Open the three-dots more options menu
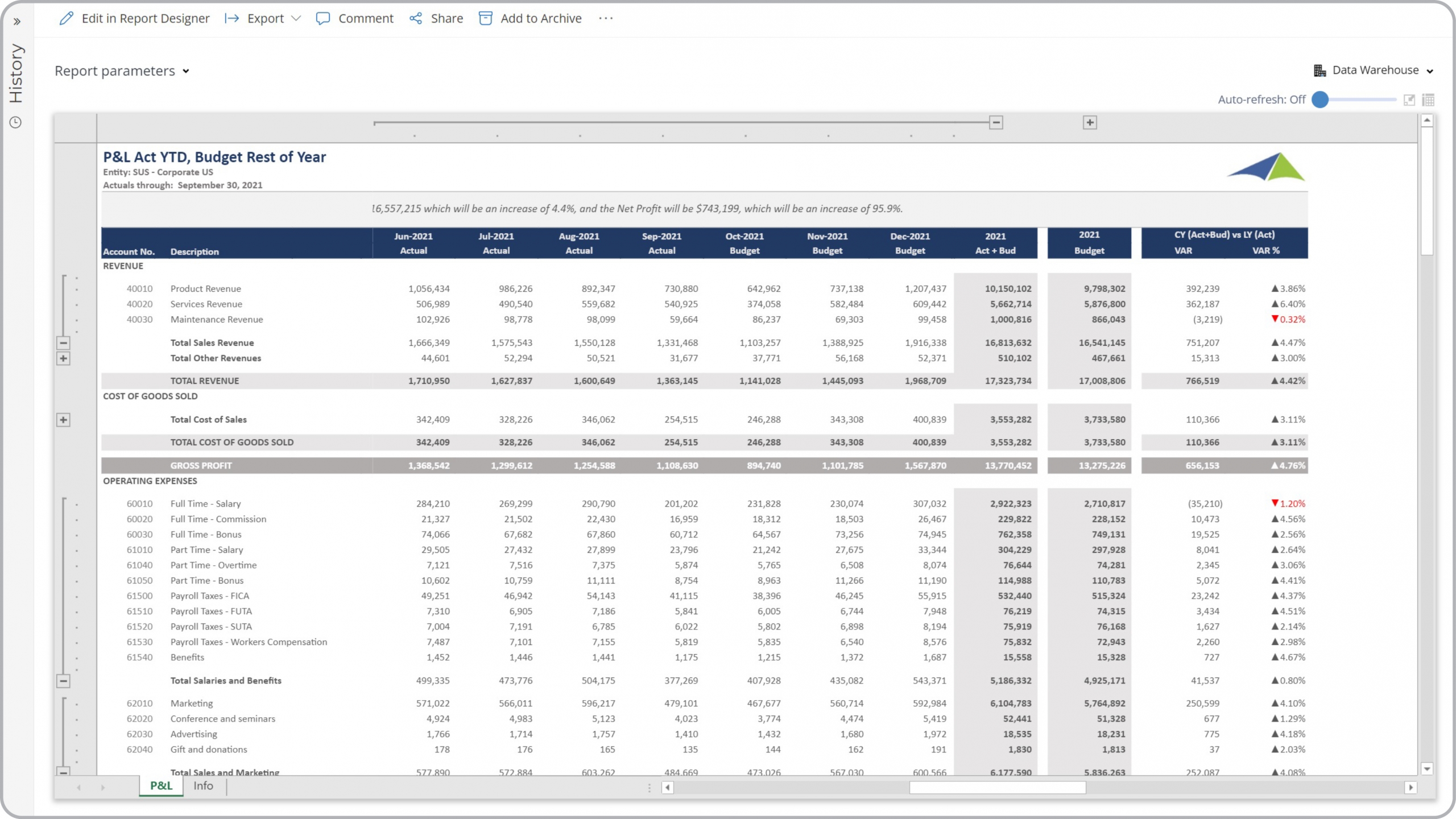The width and height of the screenshot is (1456, 819). (606, 18)
